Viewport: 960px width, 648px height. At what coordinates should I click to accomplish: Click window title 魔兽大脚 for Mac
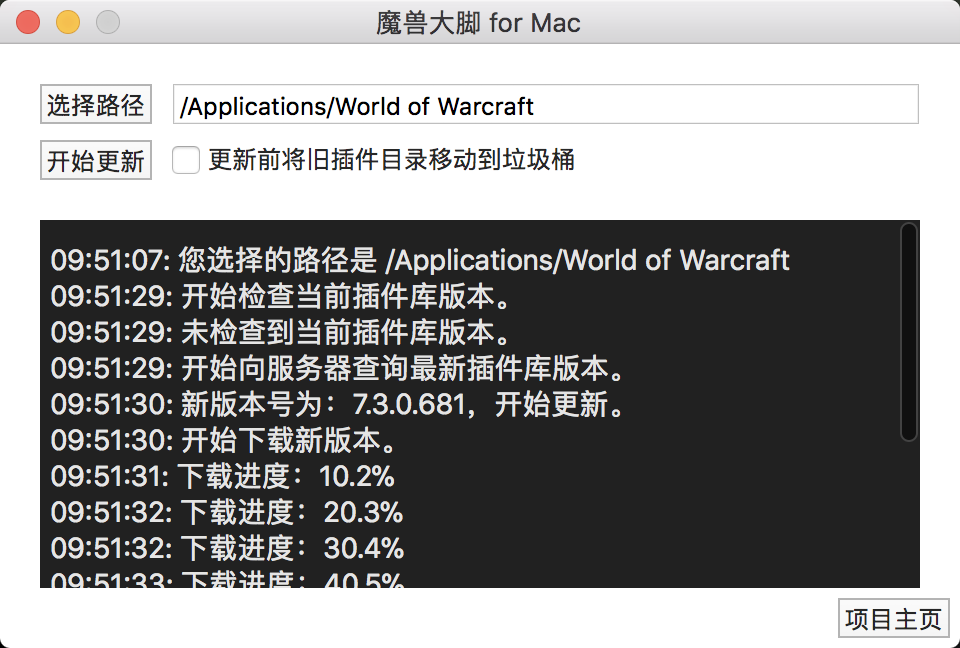[x=478, y=23]
